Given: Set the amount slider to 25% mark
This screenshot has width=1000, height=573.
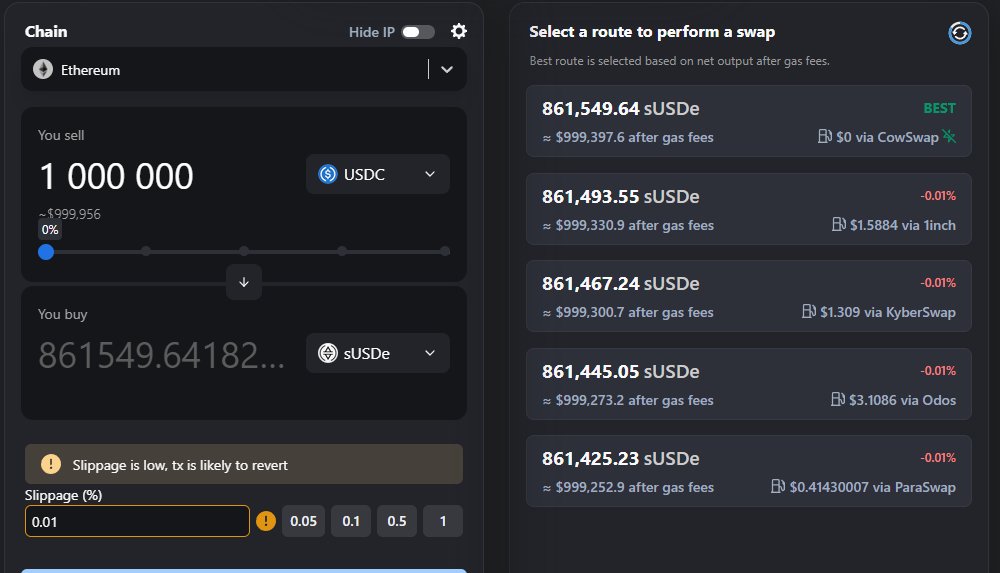Looking at the screenshot, I should click(x=146, y=251).
